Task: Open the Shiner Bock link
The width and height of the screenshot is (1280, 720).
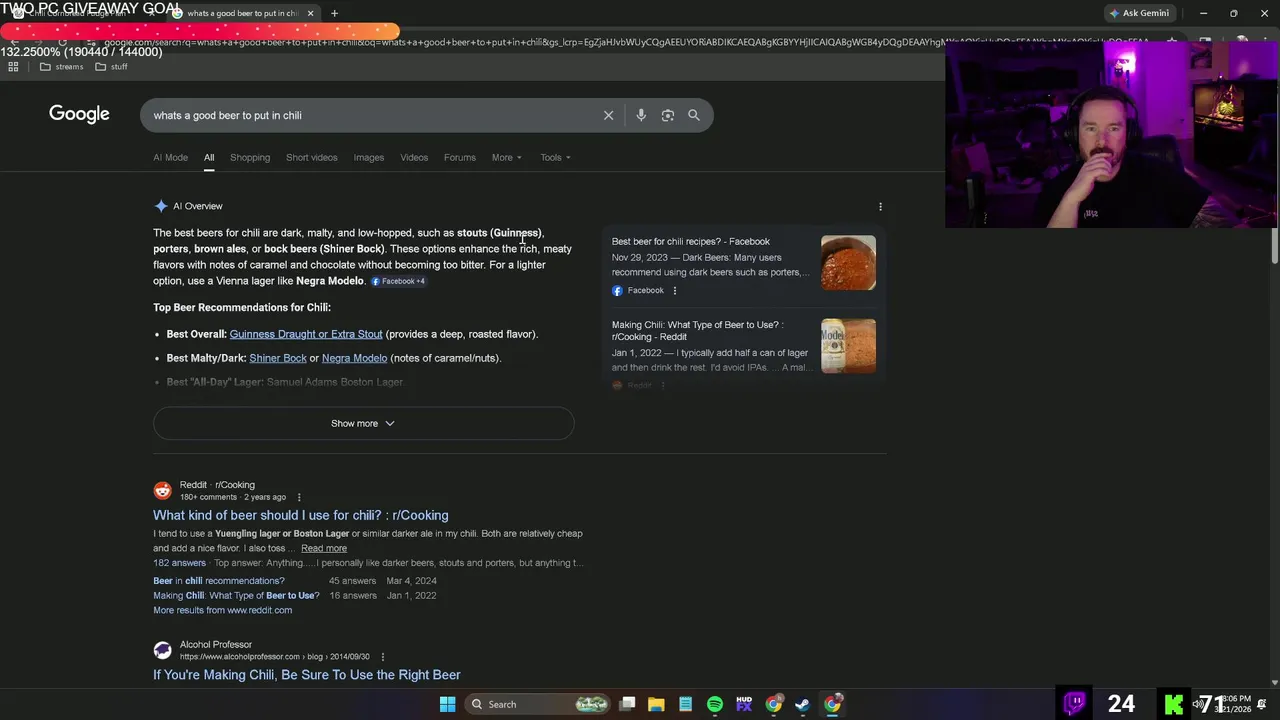Action: [278, 358]
